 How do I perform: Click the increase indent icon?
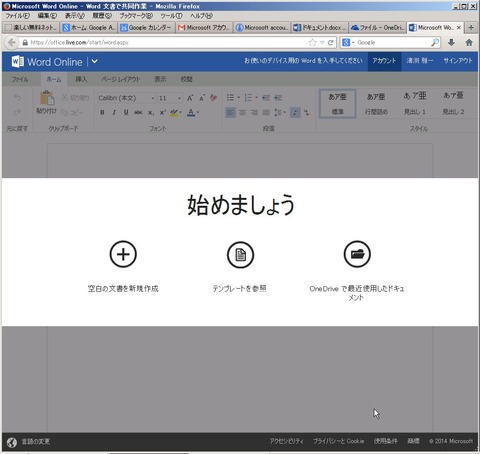coord(278,98)
